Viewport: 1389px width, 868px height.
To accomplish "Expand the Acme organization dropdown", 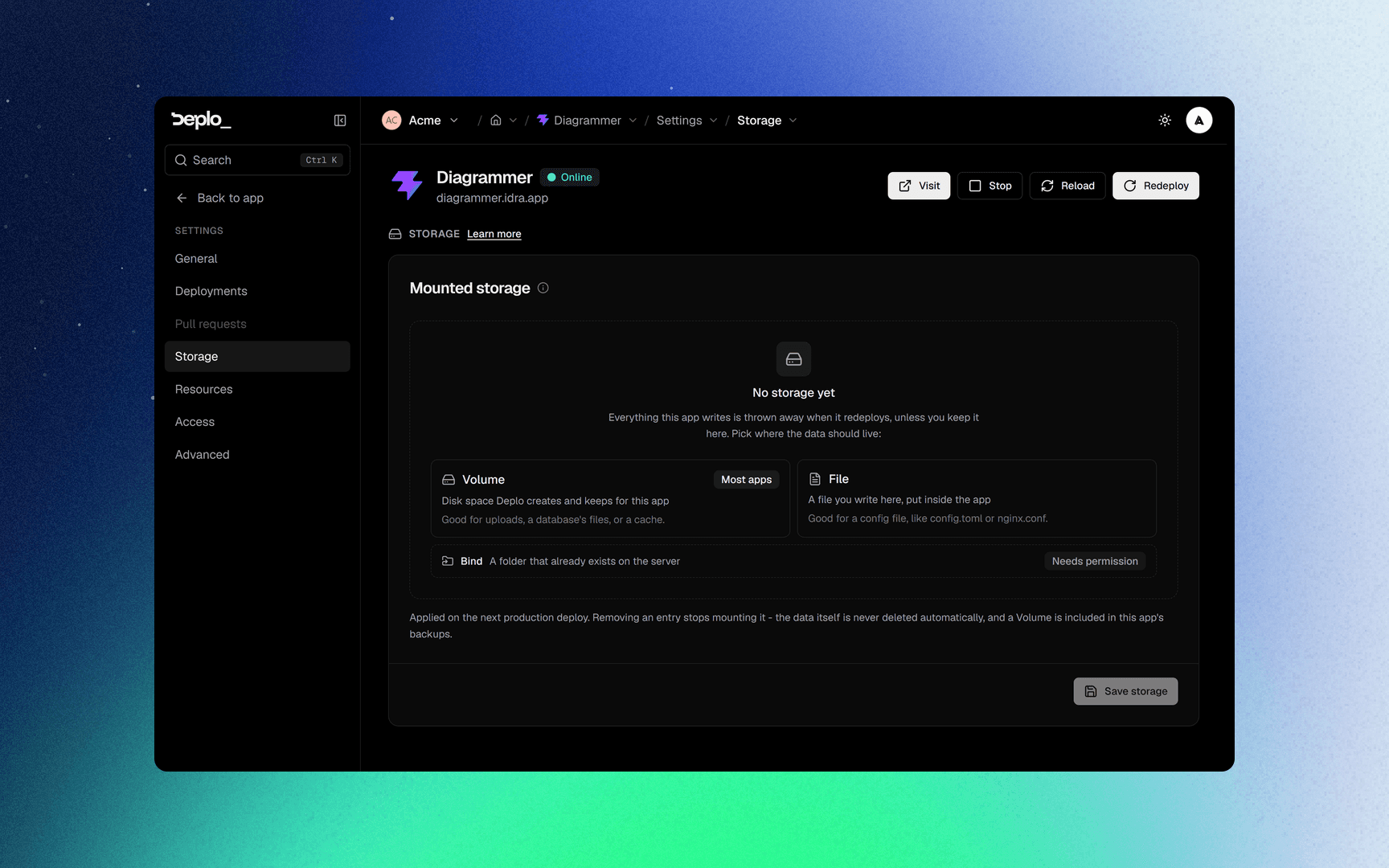I will coord(454,121).
